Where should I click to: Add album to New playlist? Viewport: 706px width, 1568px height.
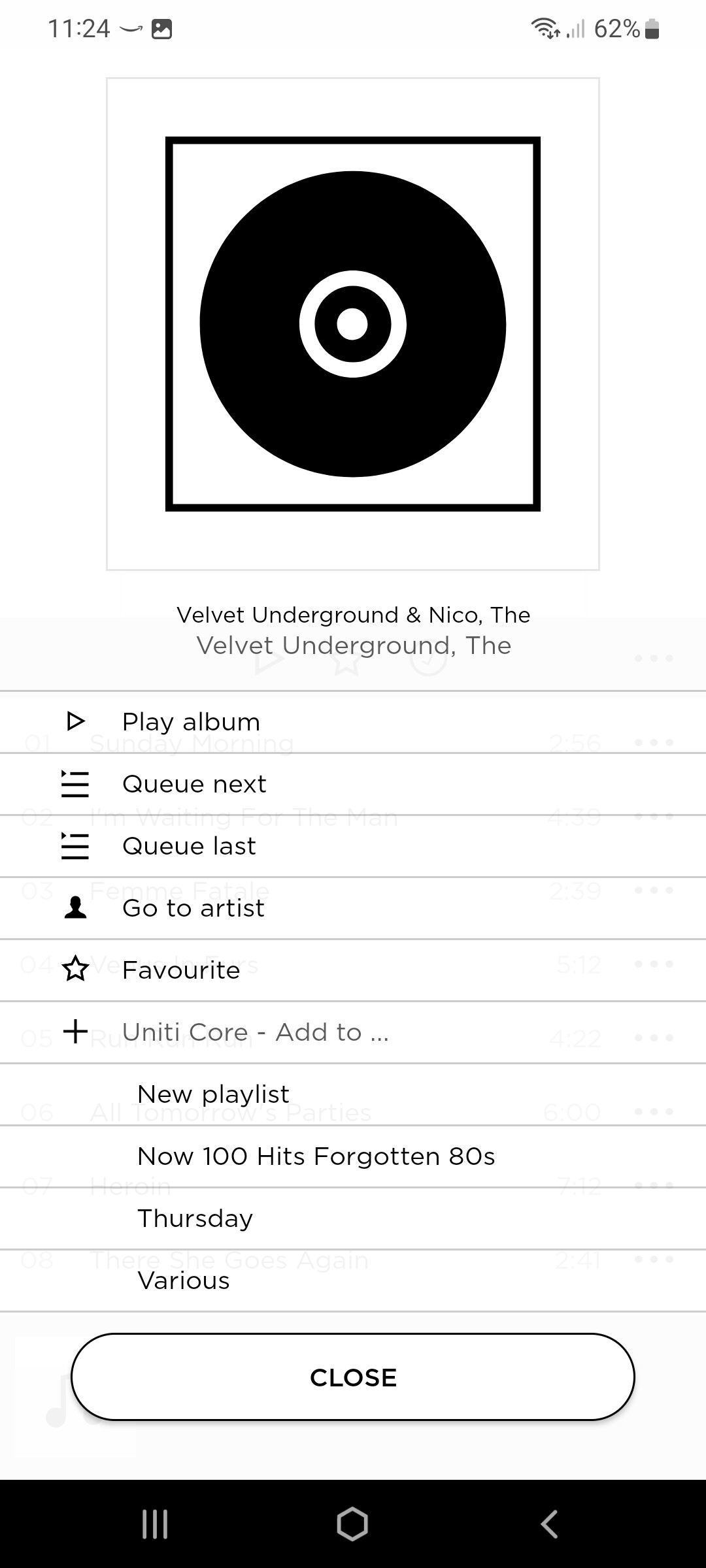(353, 1094)
